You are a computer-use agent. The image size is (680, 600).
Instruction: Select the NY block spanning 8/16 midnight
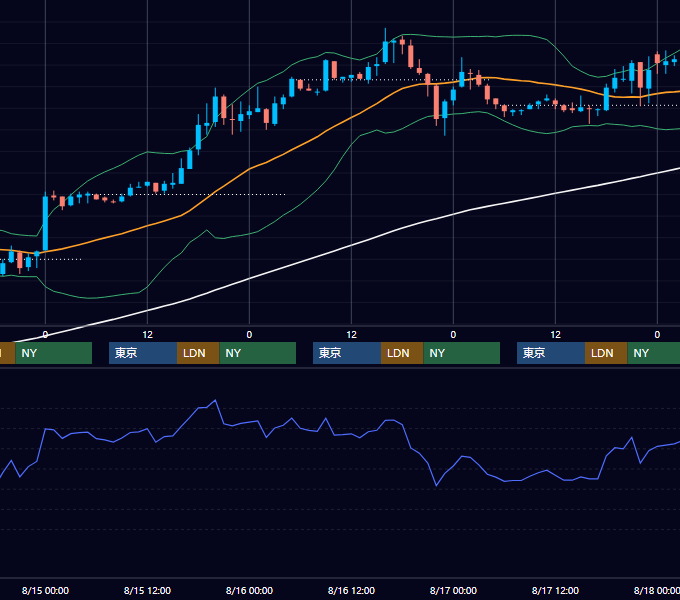point(258,353)
